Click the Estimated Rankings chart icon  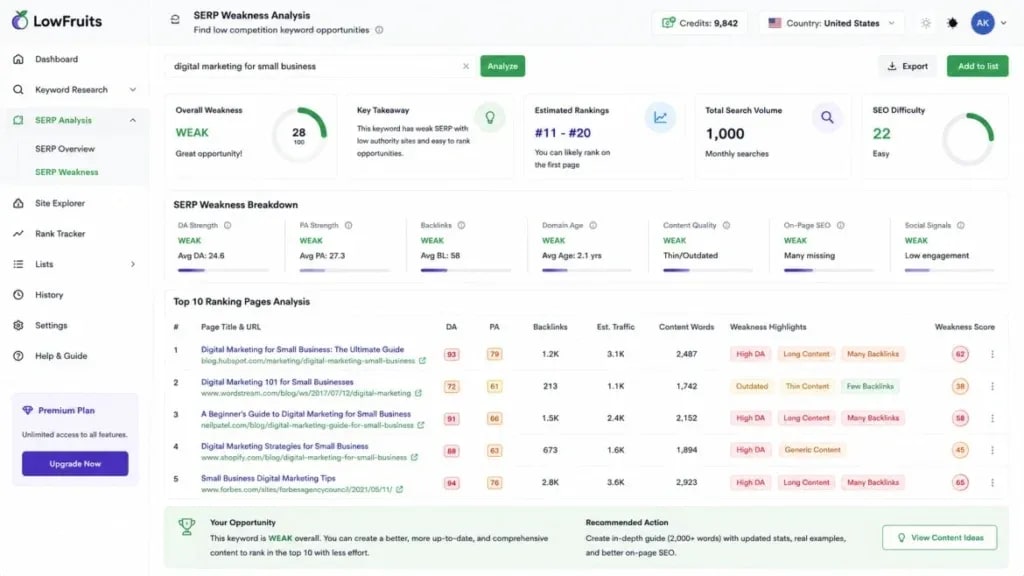tap(660, 118)
